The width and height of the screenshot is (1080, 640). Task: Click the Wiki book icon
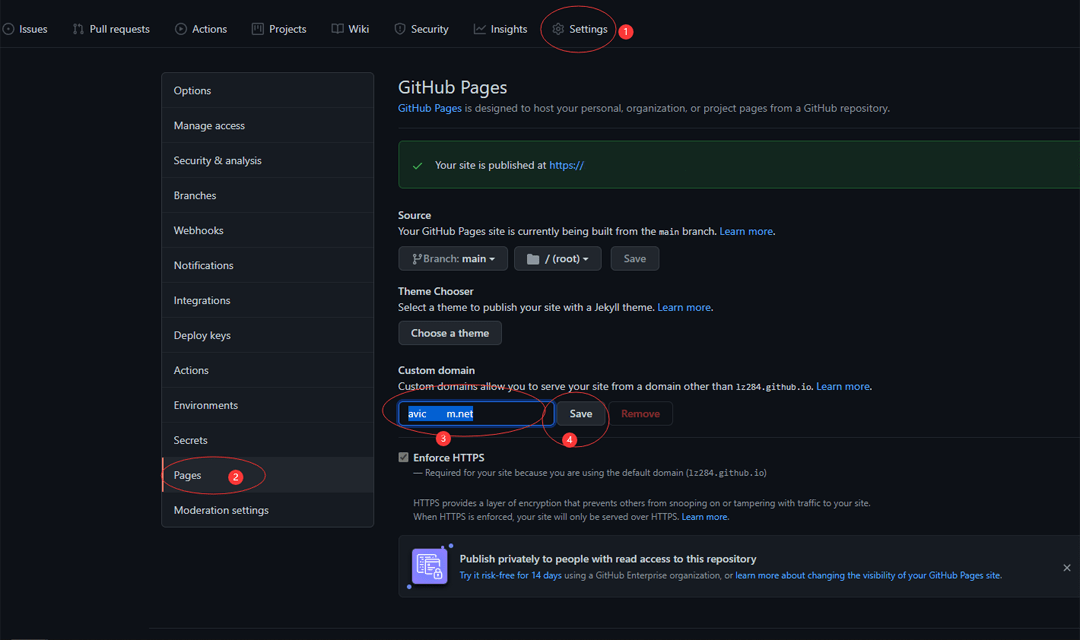338,29
